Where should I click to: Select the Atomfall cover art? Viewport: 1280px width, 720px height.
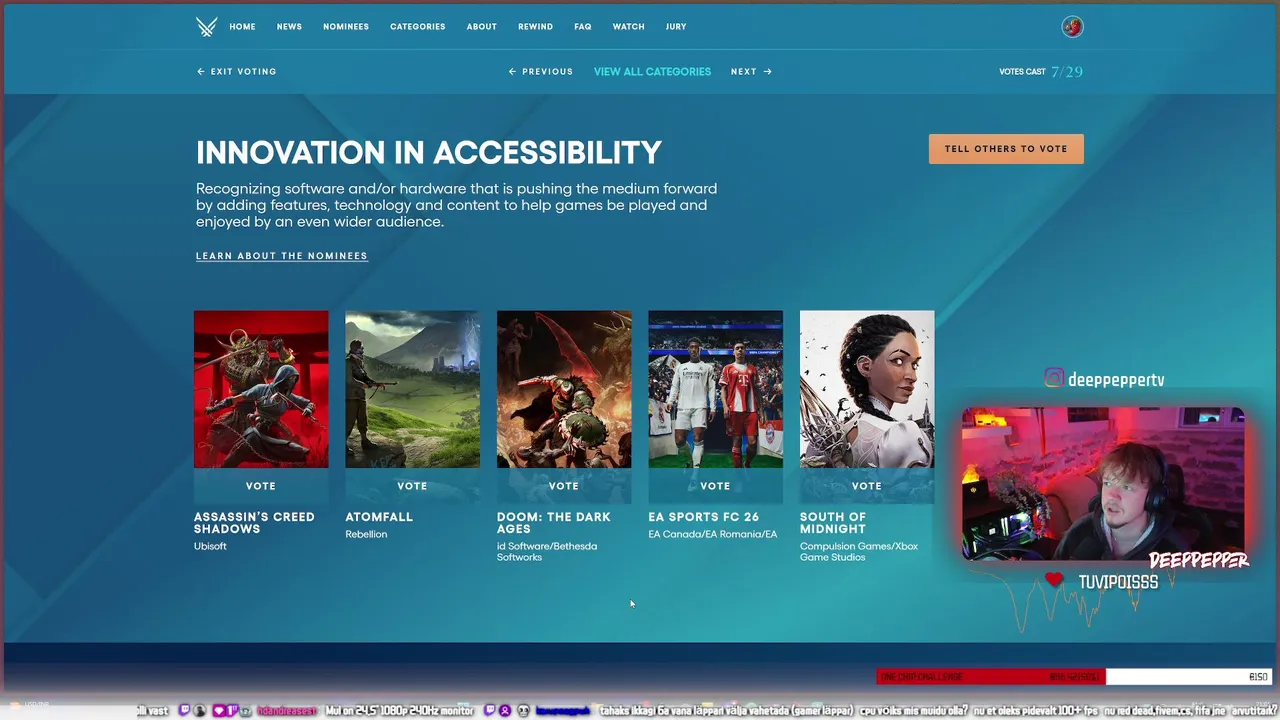click(412, 389)
